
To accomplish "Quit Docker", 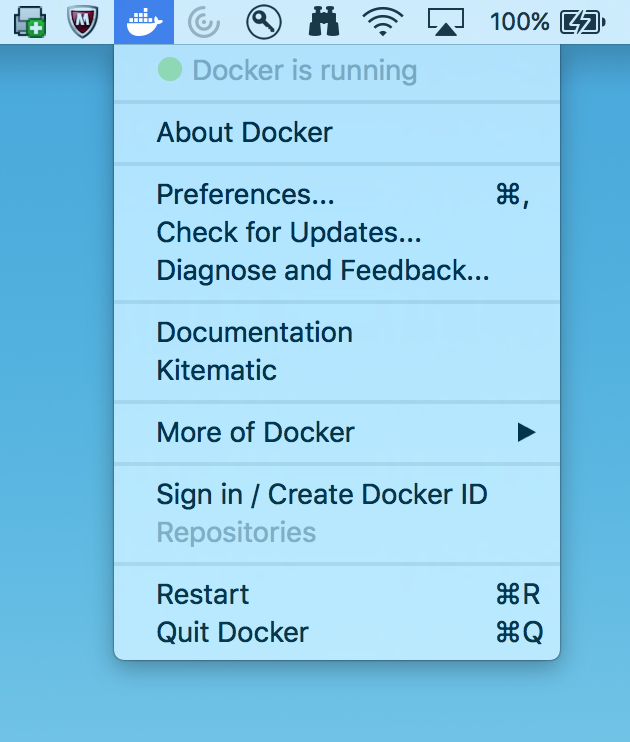I will (x=233, y=632).
